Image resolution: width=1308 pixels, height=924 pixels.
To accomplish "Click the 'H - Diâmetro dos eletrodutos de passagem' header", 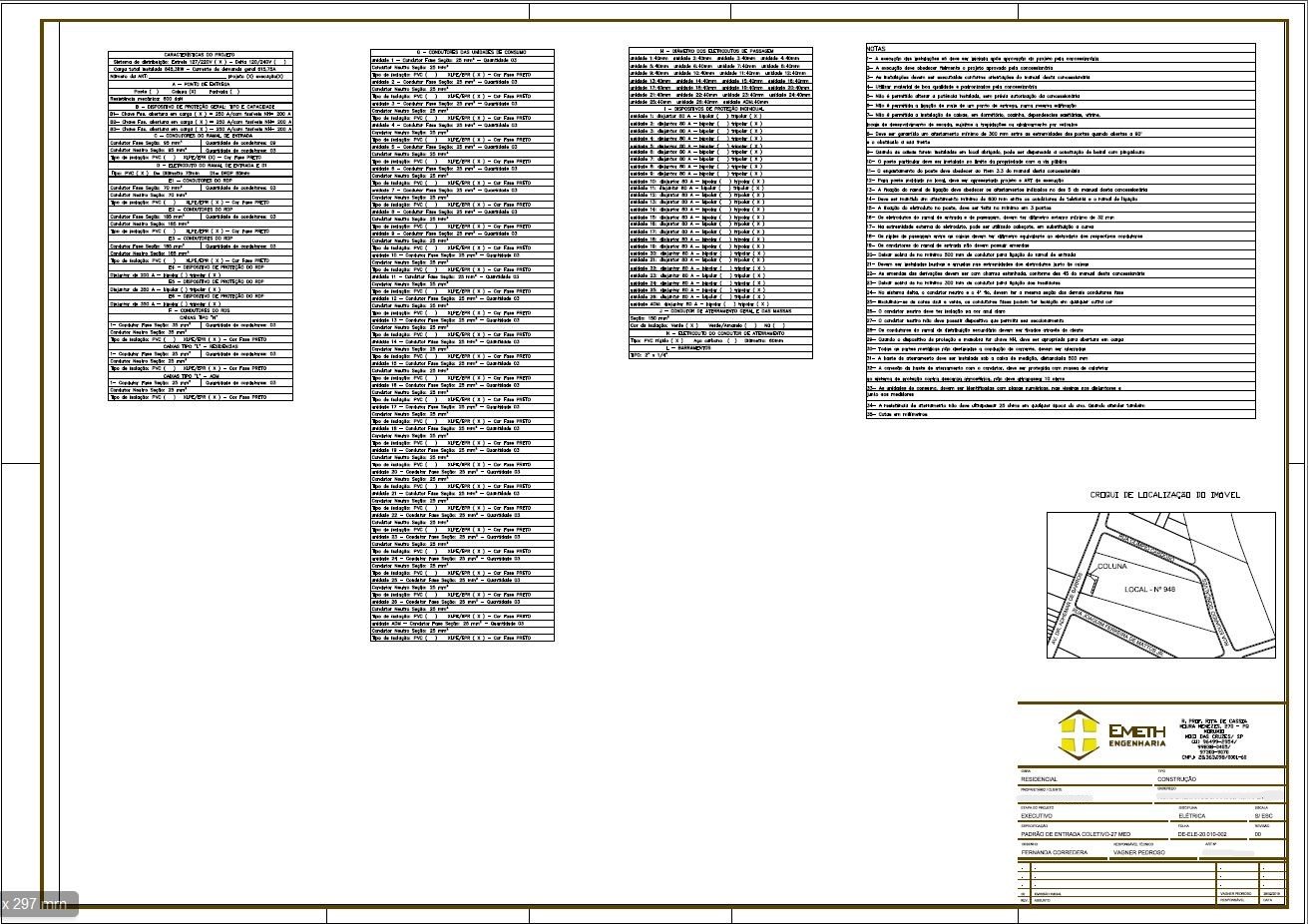I will click(720, 51).
